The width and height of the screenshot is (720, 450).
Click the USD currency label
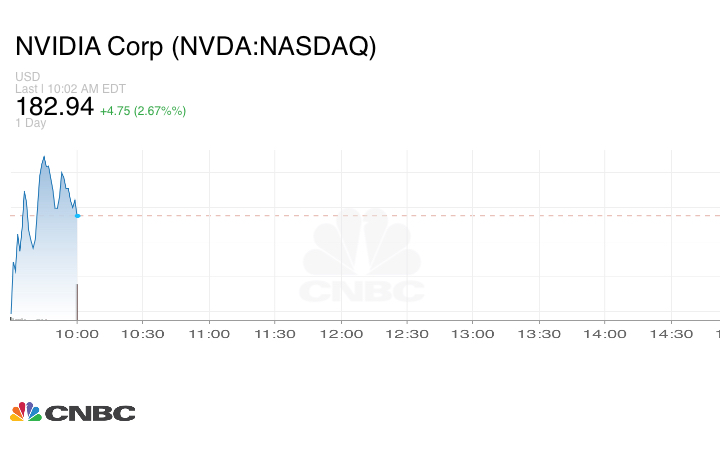pyautogui.click(x=27, y=77)
